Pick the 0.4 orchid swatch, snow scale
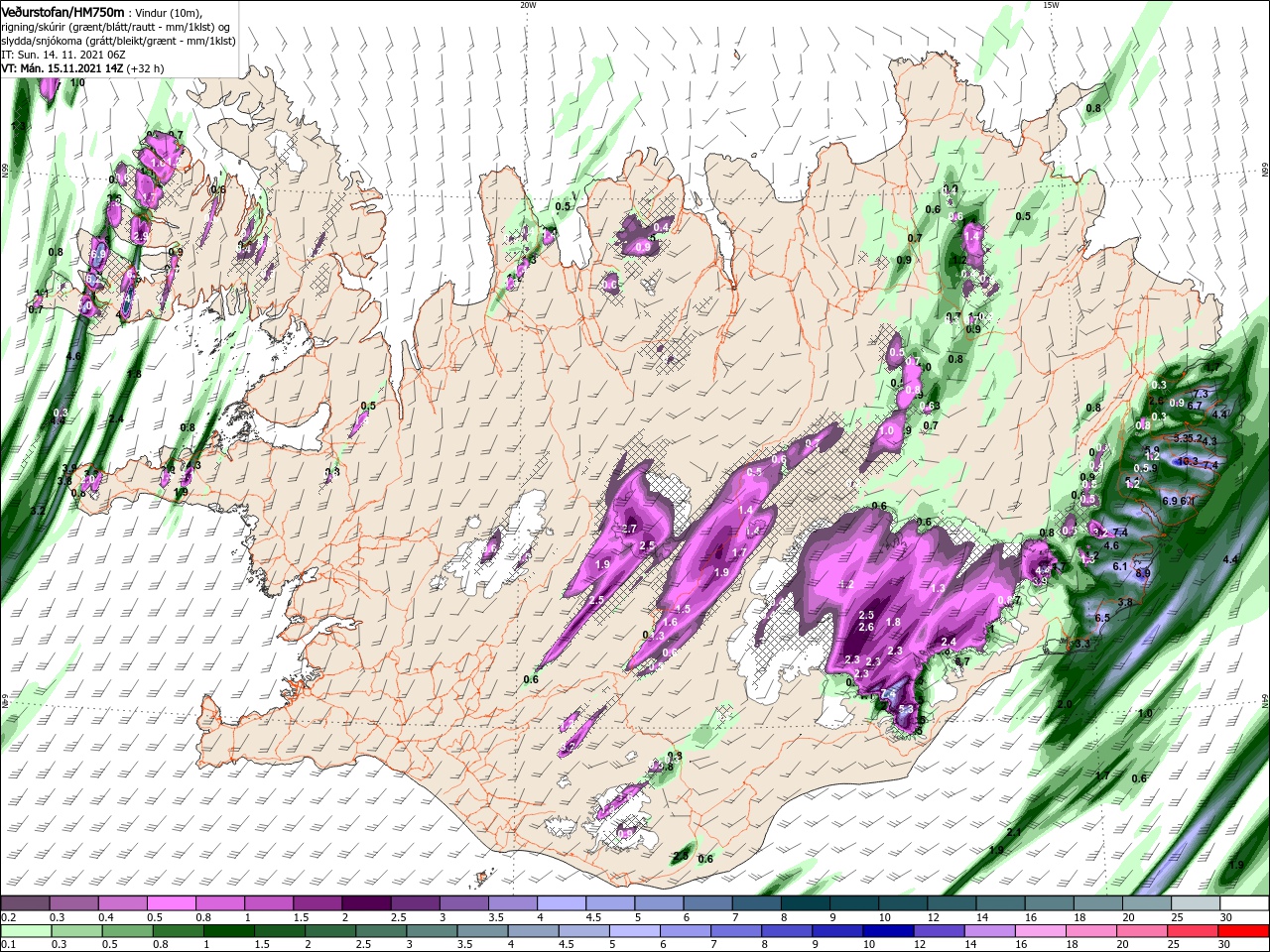Viewport: 1270px width, 952px height. [x=122, y=902]
